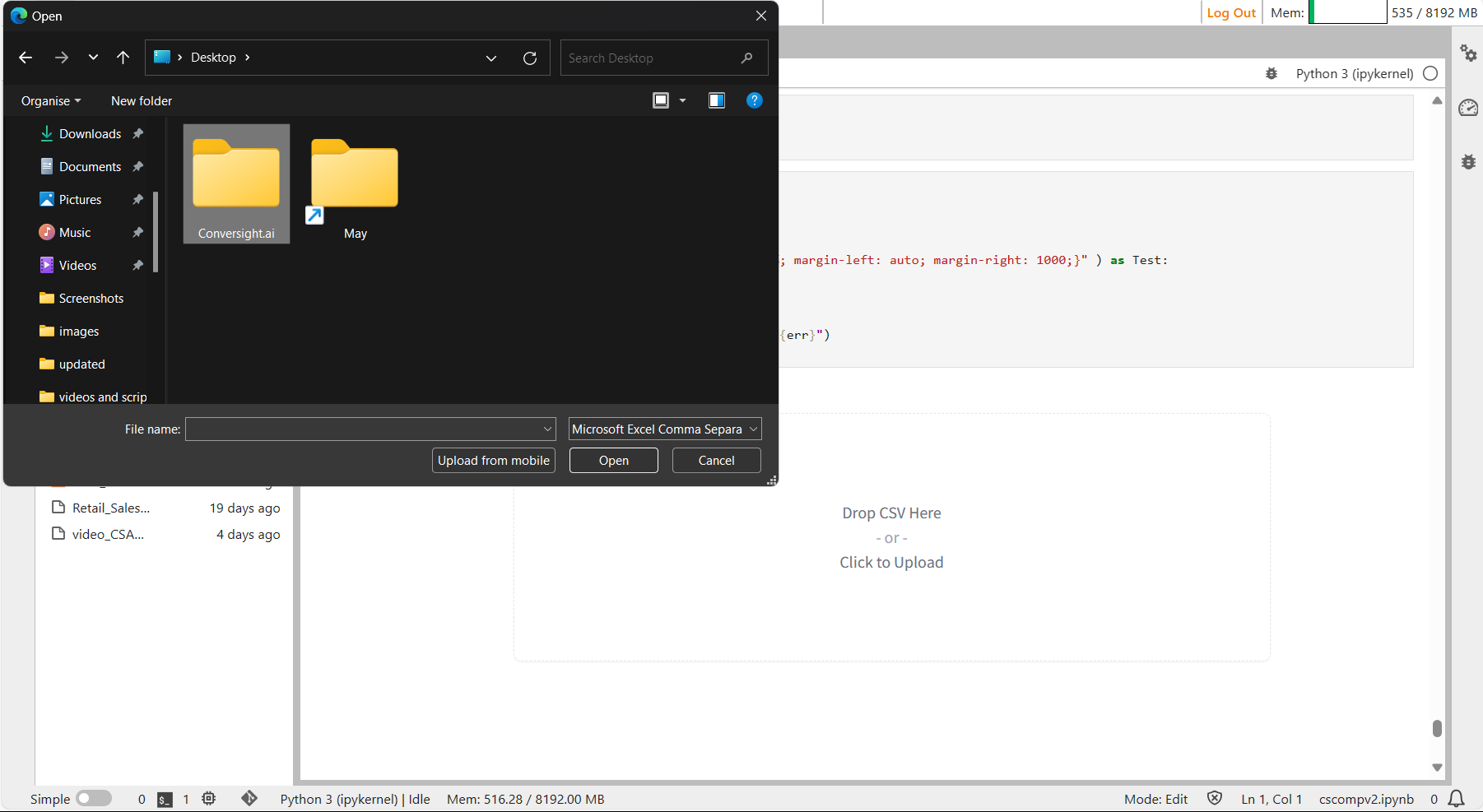Expand File name dropdown arrow
This screenshot has height=812, width=1483.
(548, 429)
